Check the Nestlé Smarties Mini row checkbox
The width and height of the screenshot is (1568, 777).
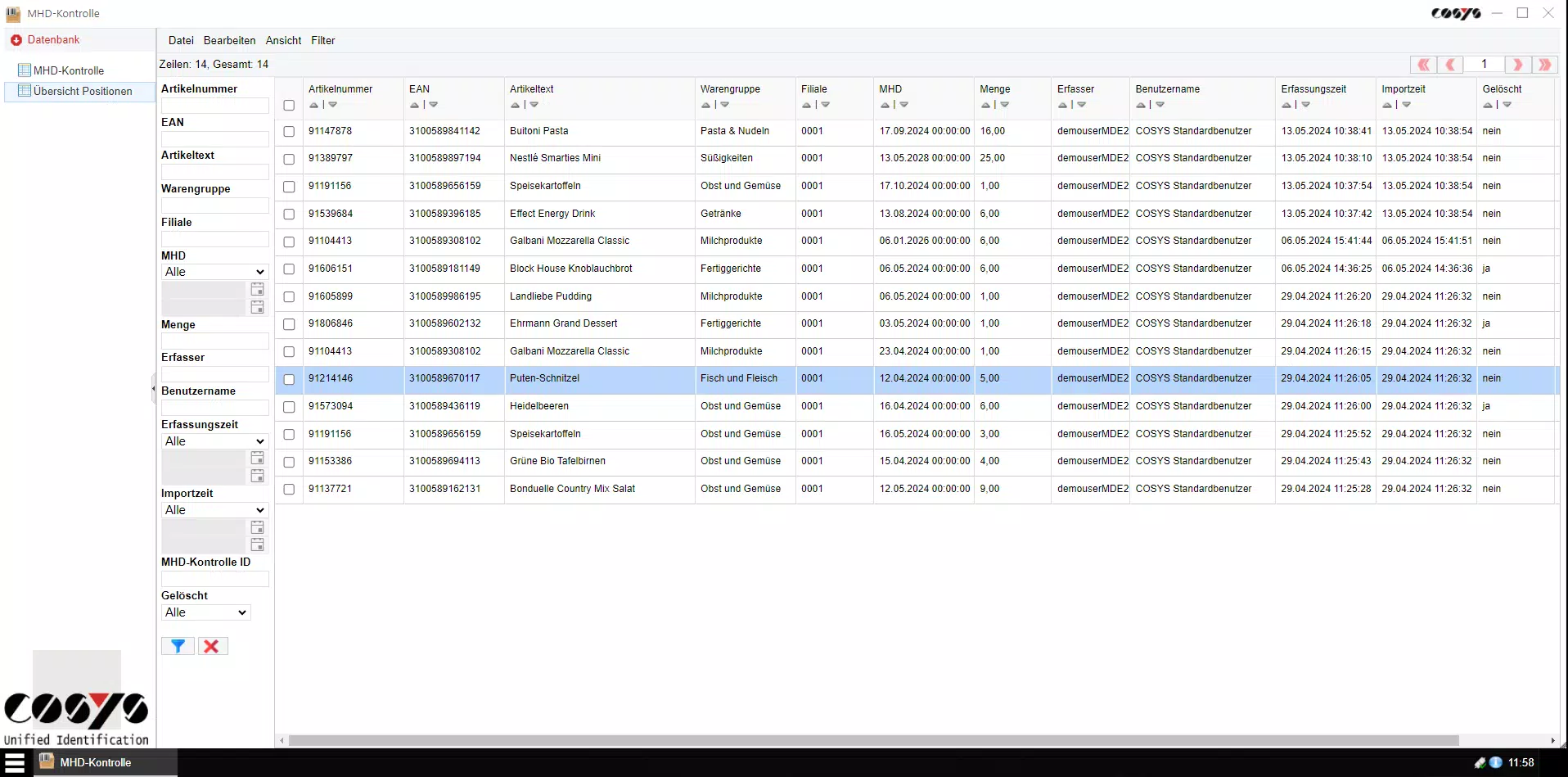289,159
